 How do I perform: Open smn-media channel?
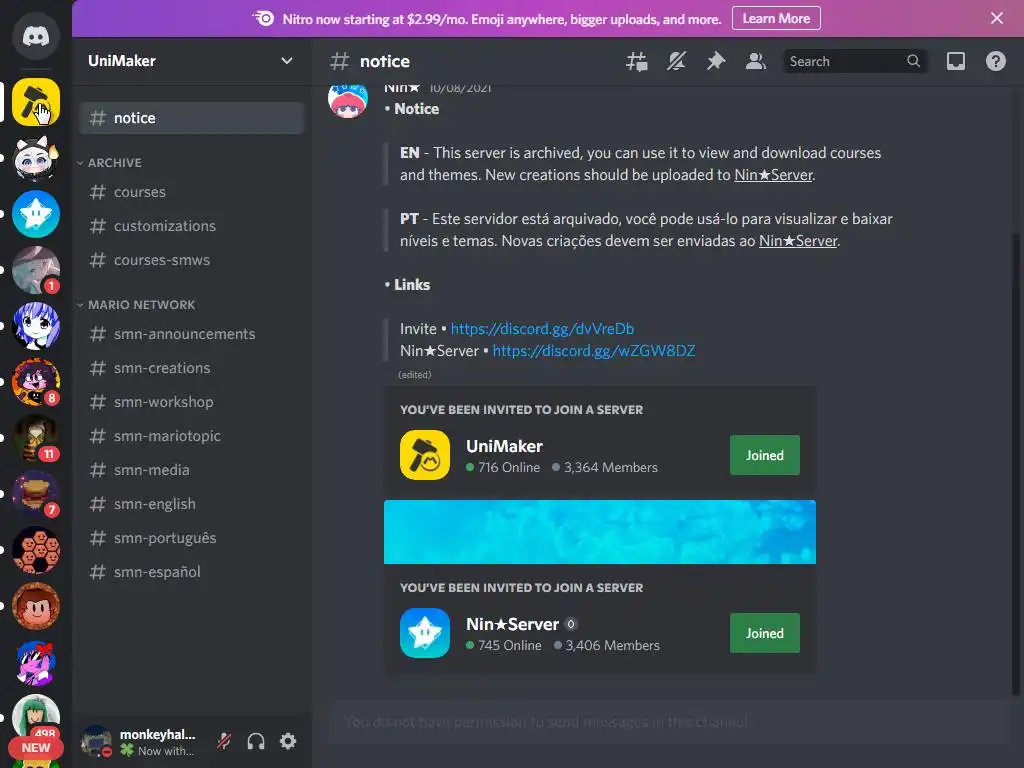[x=191, y=470]
